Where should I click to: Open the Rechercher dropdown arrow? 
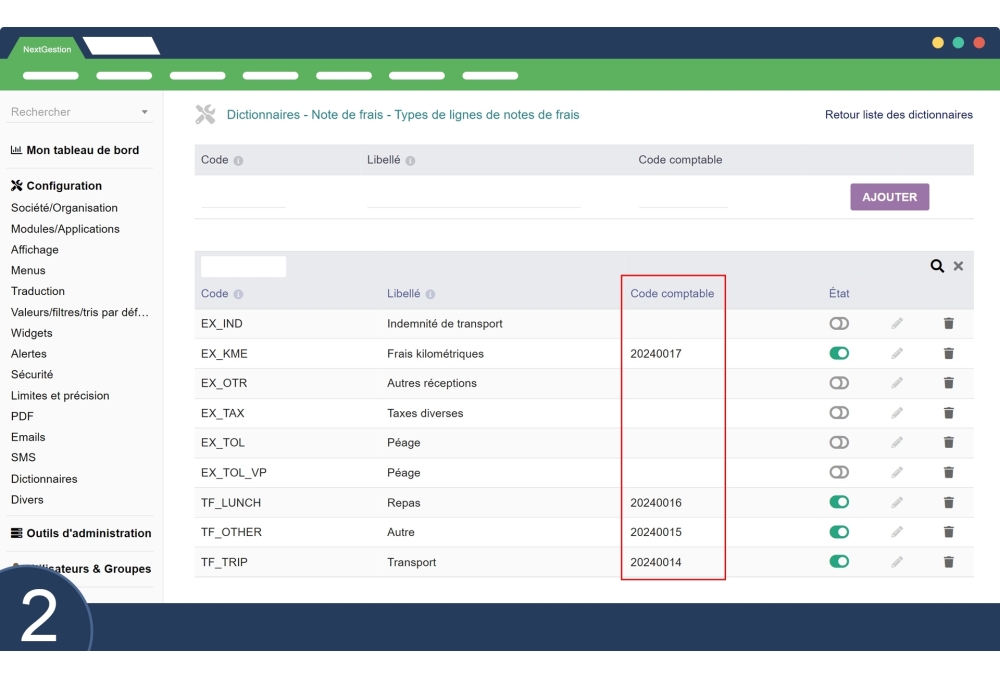(144, 112)
